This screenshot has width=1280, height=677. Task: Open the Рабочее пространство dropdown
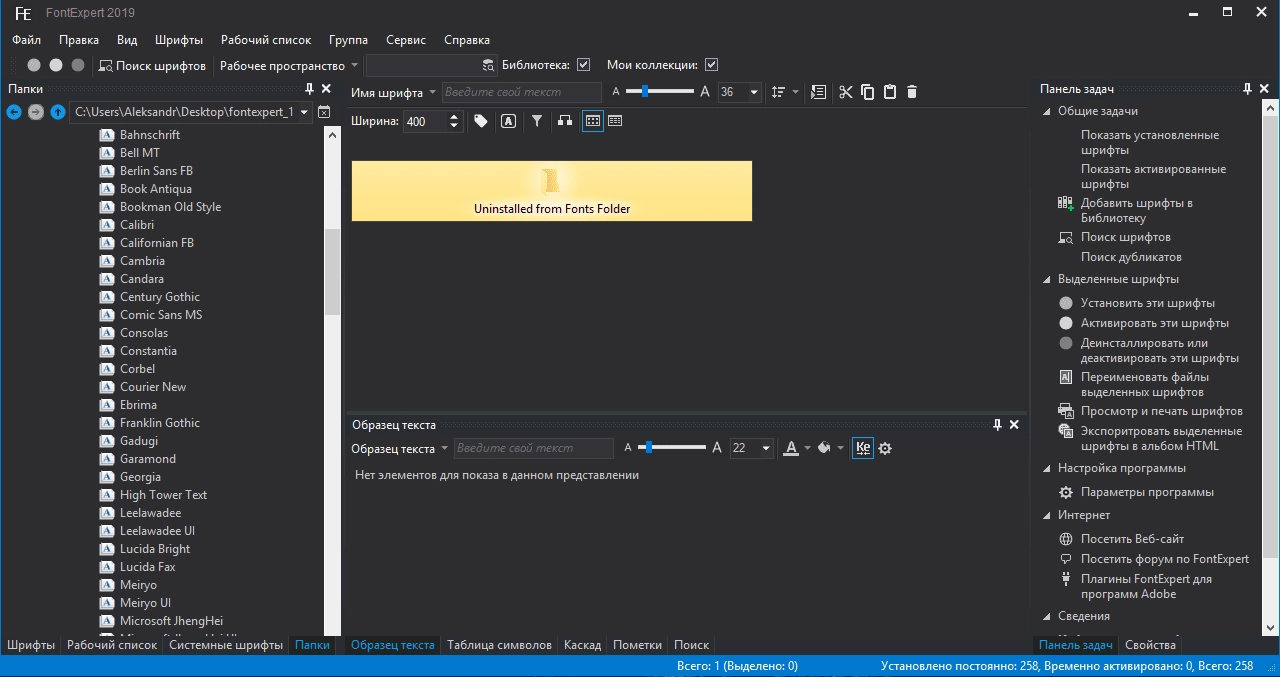(x=289, y=65)
